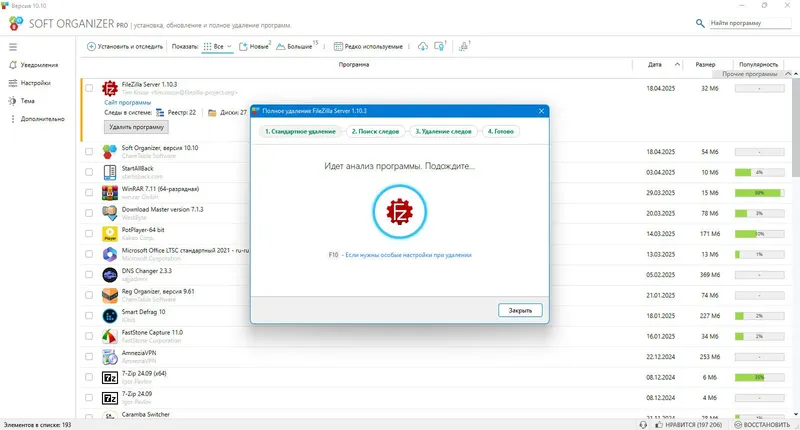This screenshot has height=430, width=800.
Task: Show Новые programs filter
Action: pyautogui.click(x=255, y=46)
